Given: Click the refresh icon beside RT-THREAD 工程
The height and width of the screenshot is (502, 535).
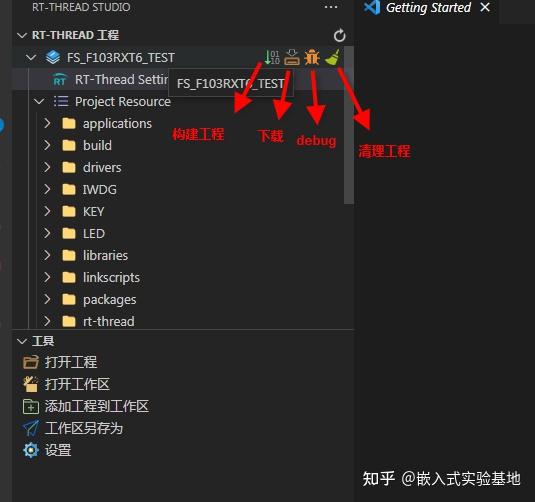Looking at the screenshot, I should coord(339,35).
